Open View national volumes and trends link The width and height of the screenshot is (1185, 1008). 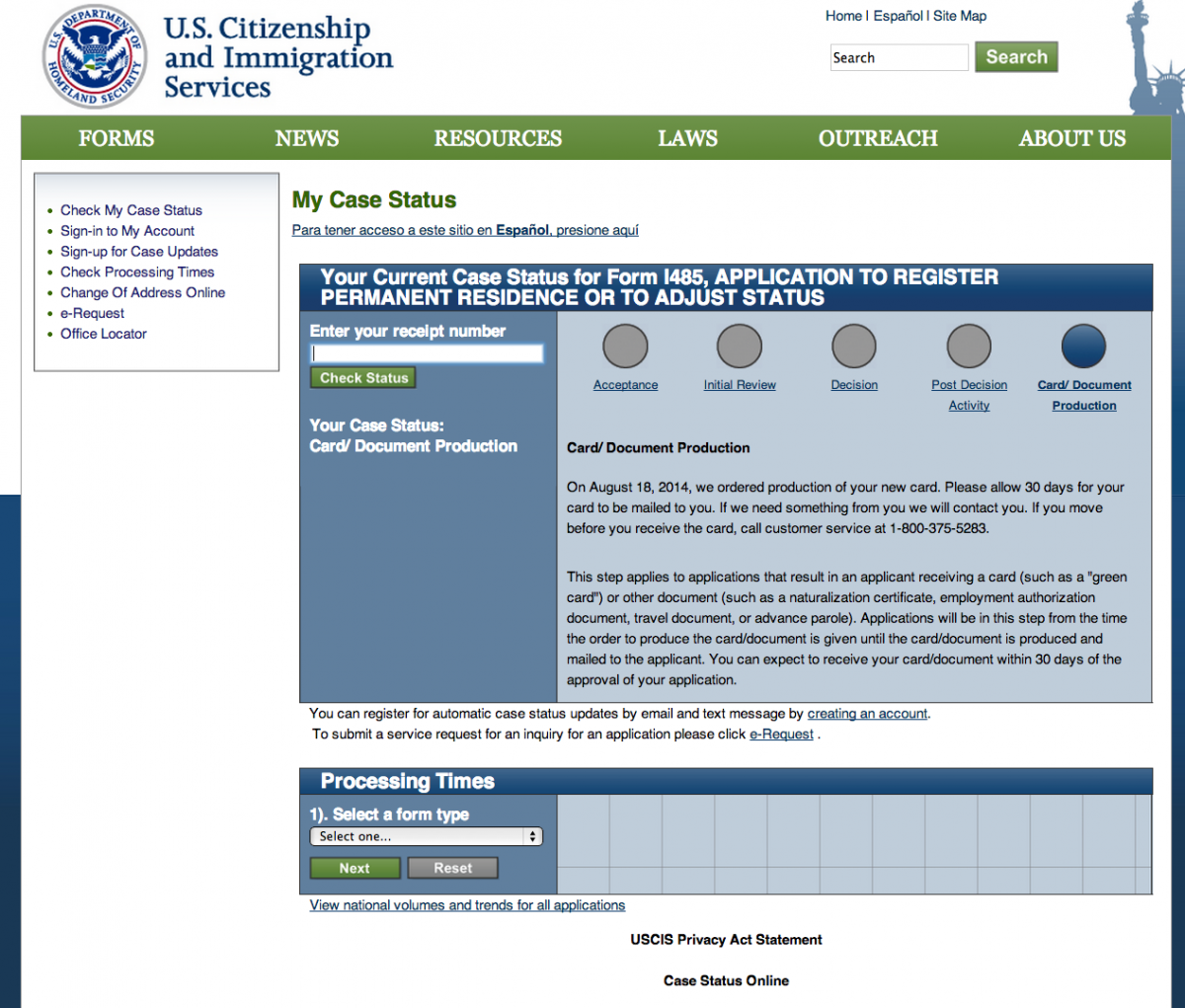pos(467,905)
